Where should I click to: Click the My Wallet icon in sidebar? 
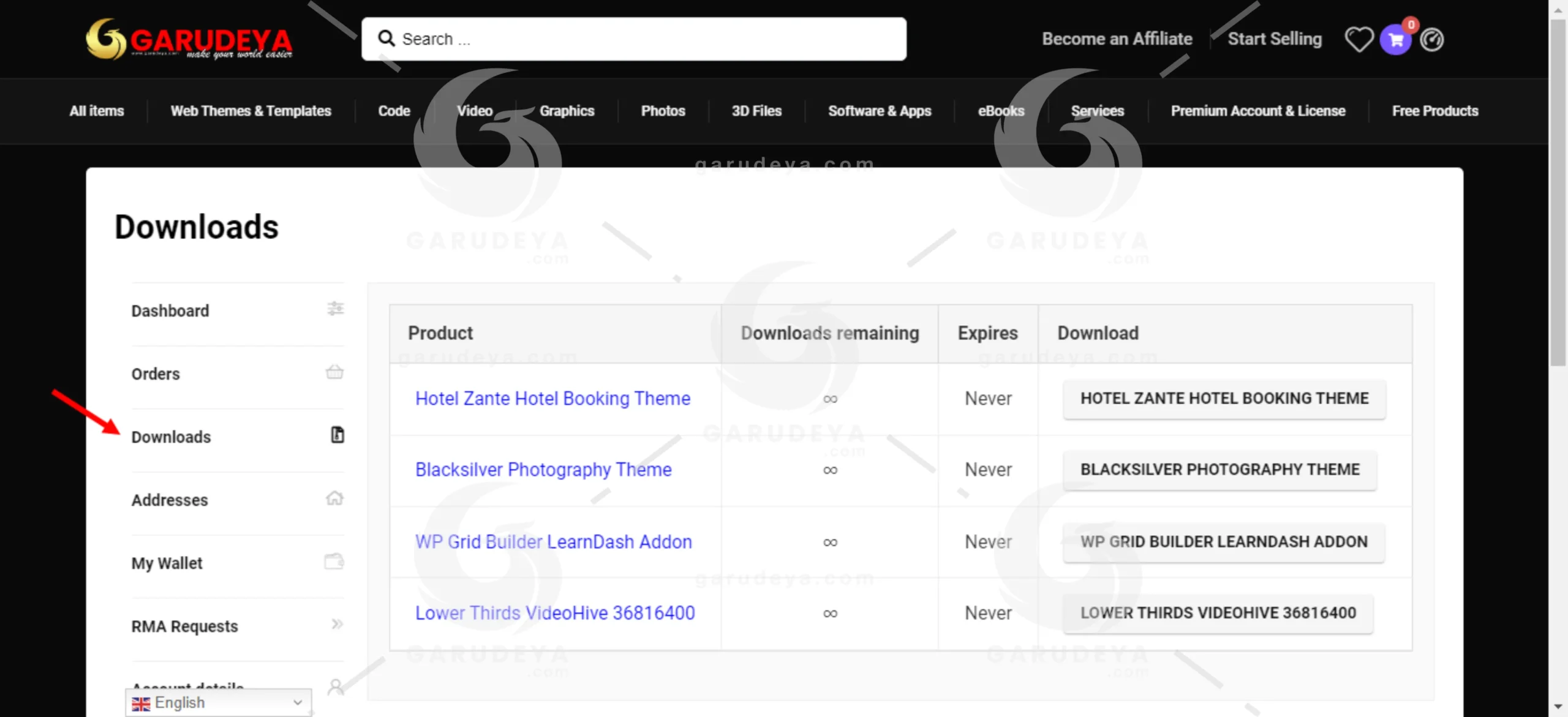coord(334,561)
